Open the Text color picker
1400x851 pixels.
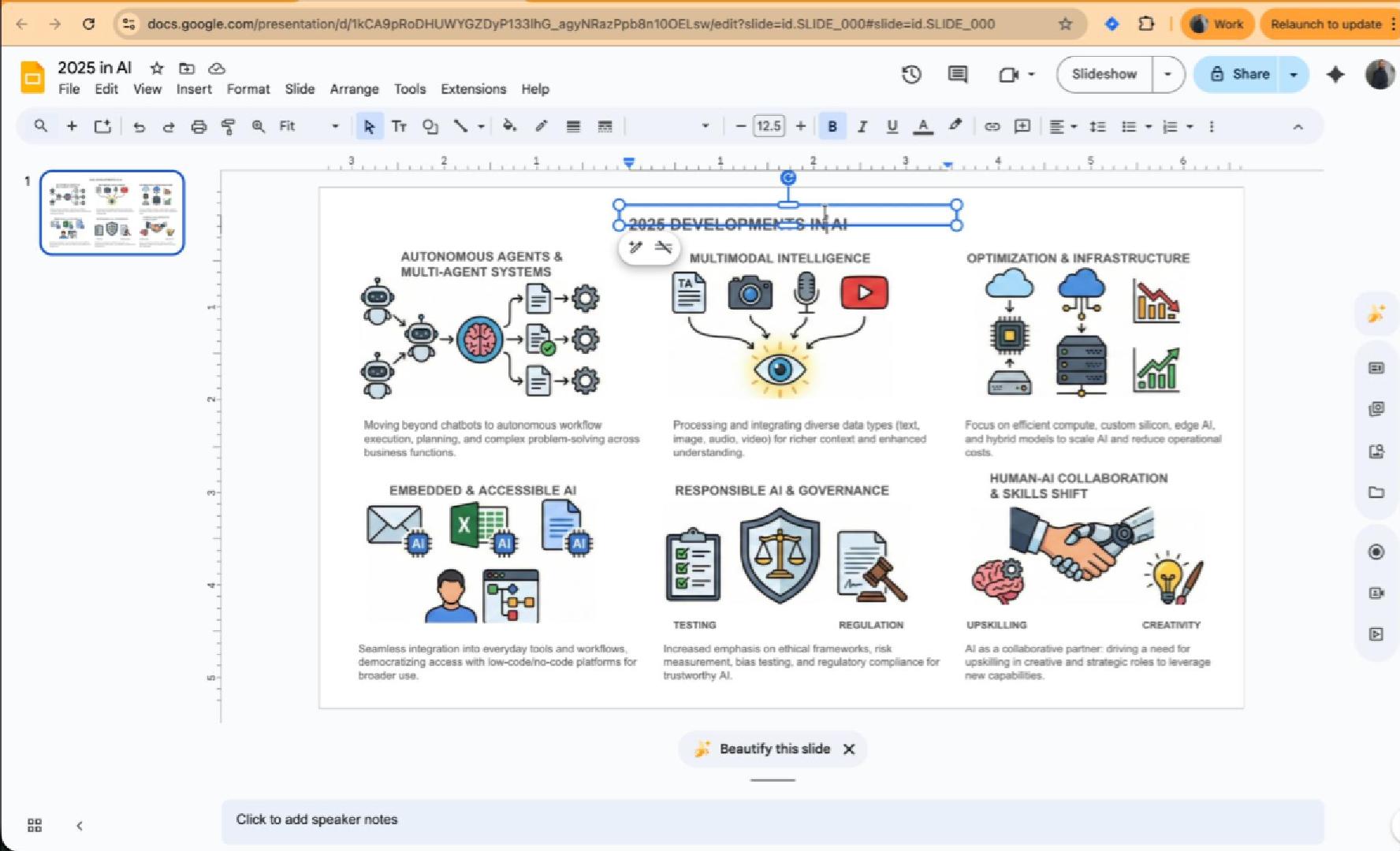point(923,126)
